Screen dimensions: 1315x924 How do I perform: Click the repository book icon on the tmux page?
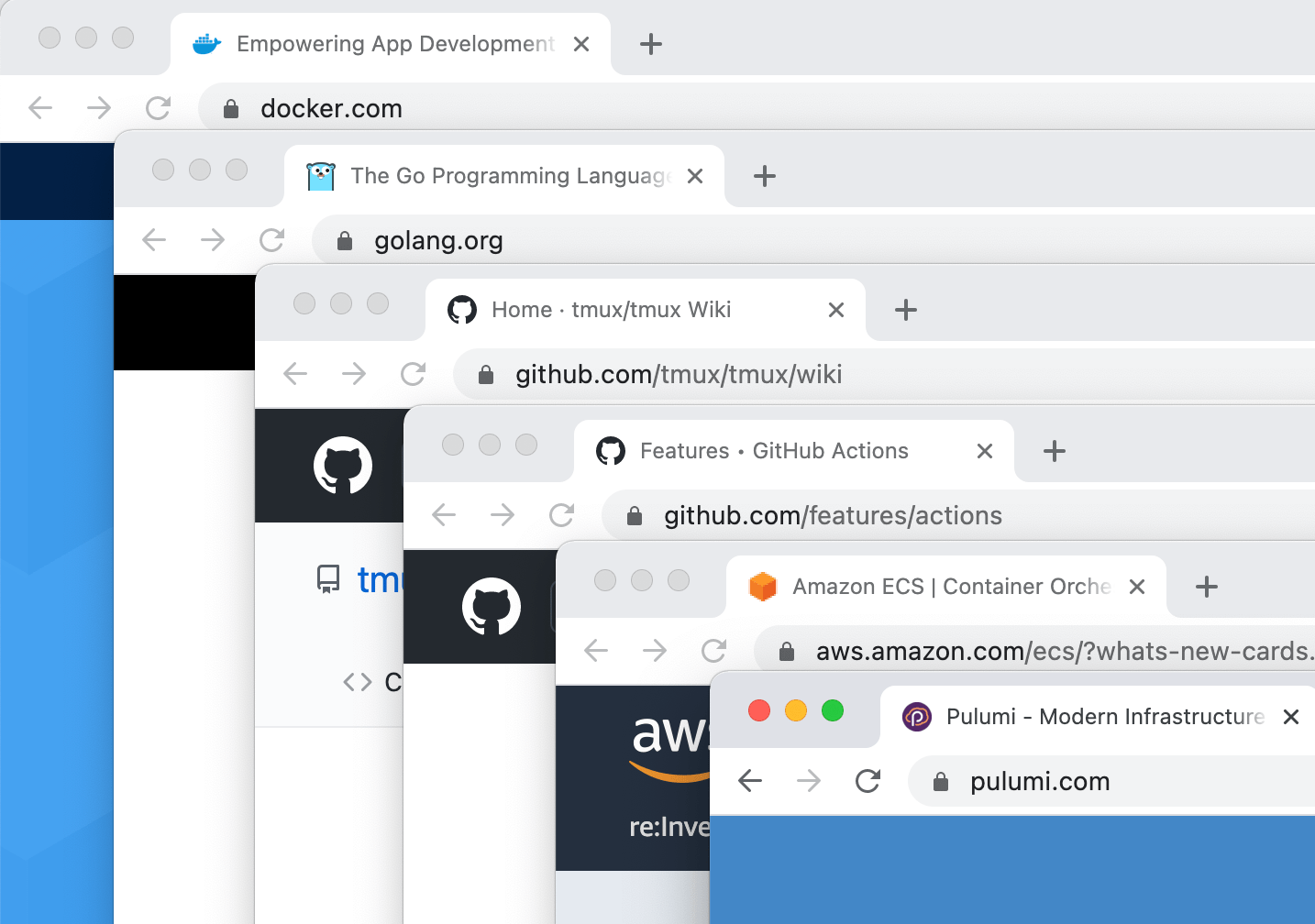328,579
